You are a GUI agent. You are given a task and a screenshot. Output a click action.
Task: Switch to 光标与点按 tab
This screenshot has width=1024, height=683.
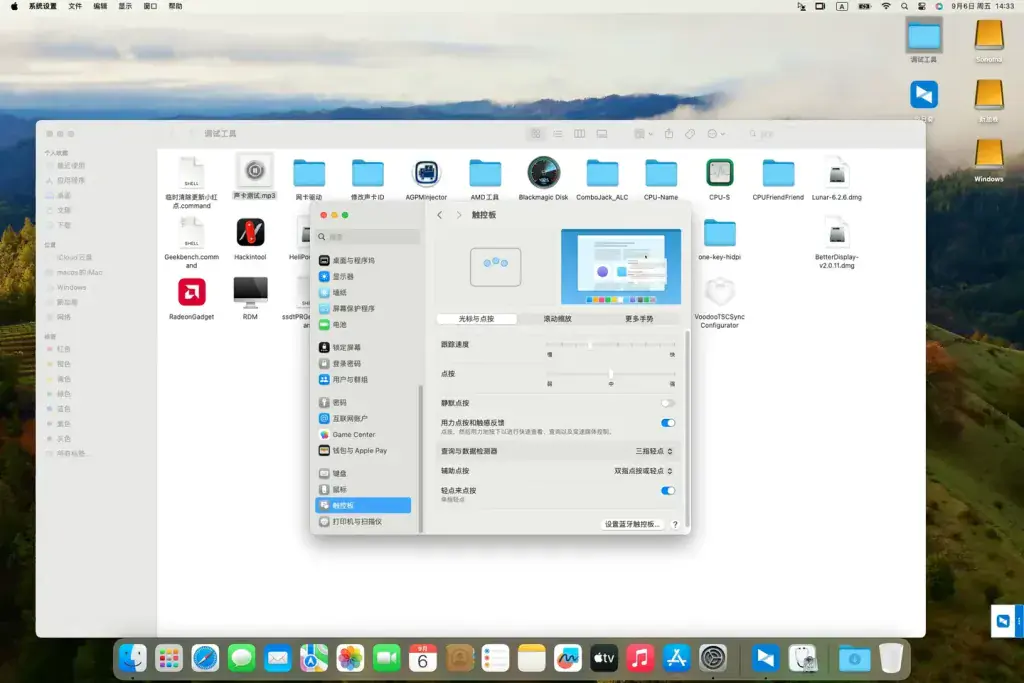tap(477, 319)
